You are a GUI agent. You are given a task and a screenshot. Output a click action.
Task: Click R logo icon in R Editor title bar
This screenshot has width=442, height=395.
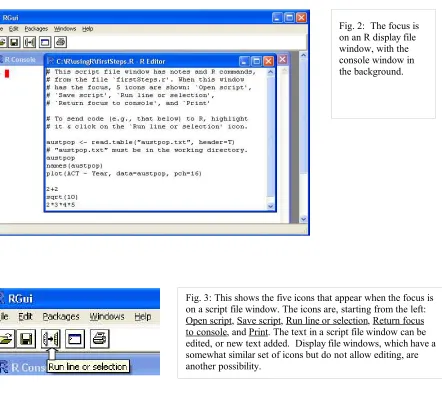point(51,61)
